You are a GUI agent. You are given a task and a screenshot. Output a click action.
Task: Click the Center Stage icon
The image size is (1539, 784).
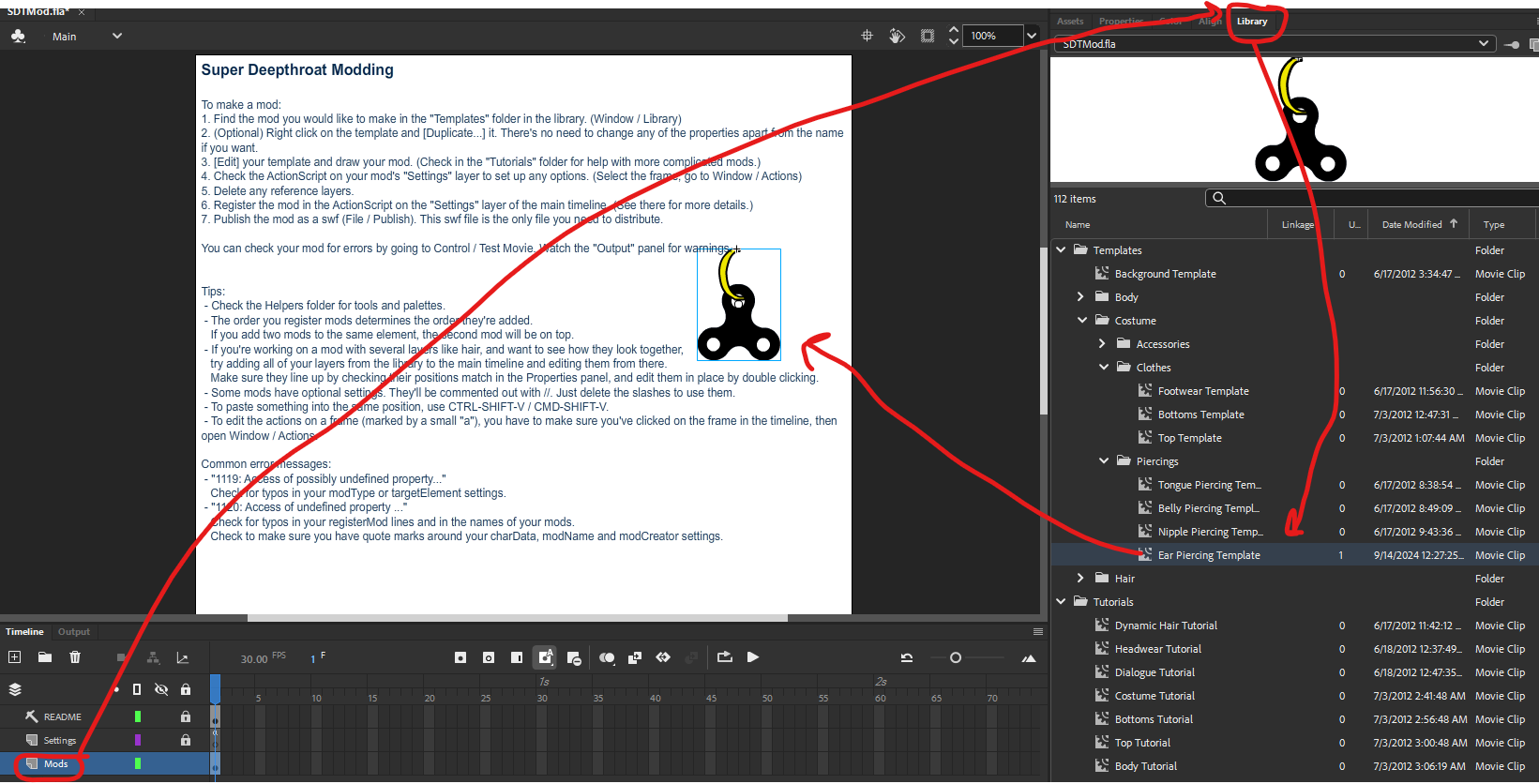867,36
